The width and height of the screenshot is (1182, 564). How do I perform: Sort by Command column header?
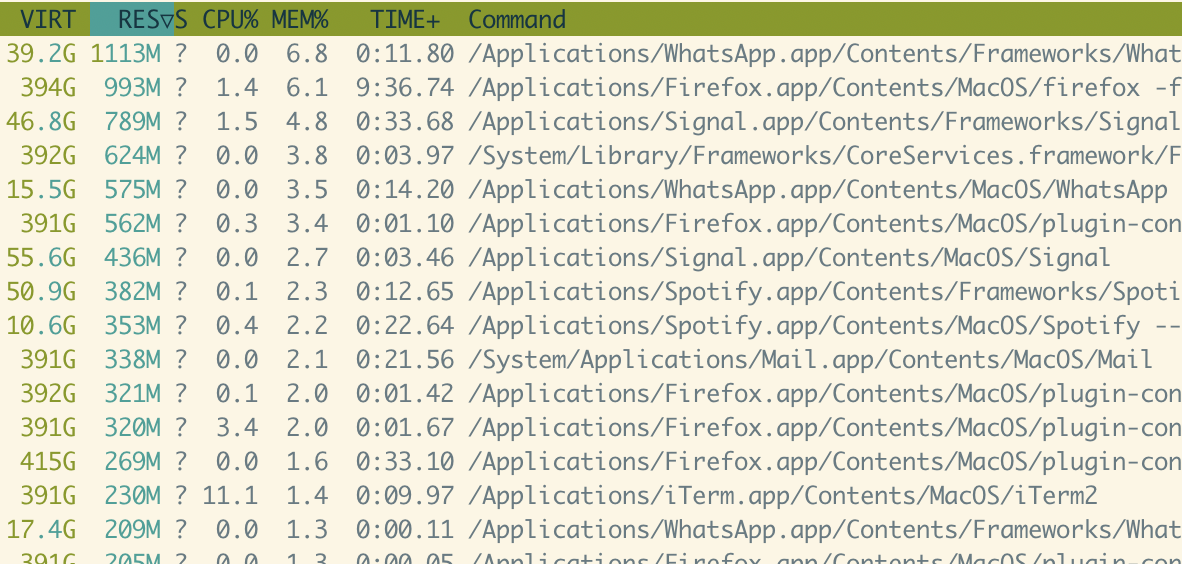(x=517, y=19)
